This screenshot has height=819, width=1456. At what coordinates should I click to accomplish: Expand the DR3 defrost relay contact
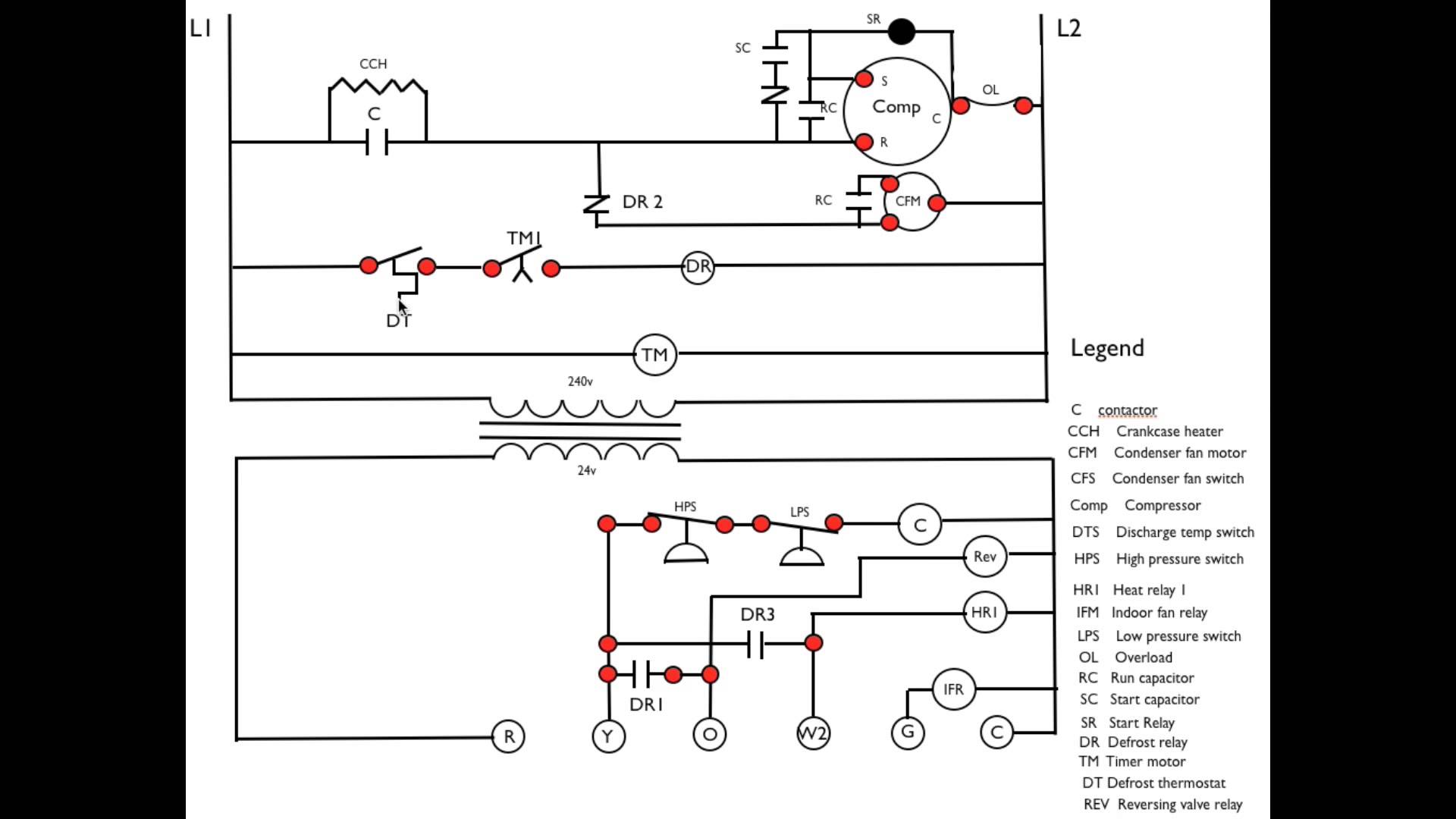tap(755, 643)
